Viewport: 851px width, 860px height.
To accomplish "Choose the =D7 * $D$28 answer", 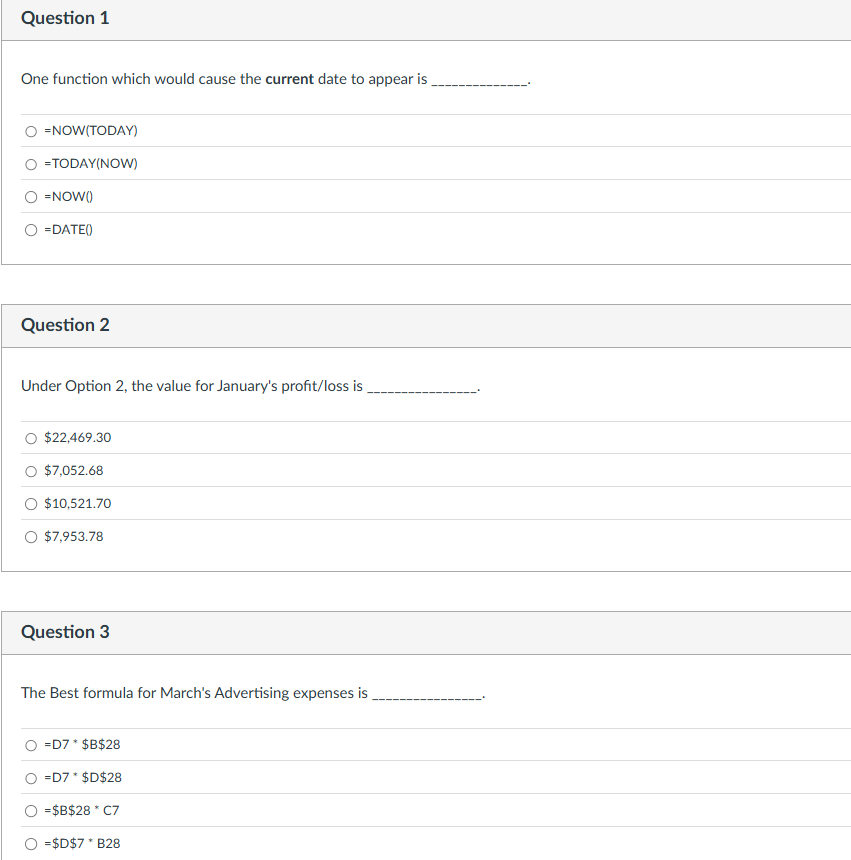I will [31, 777].
